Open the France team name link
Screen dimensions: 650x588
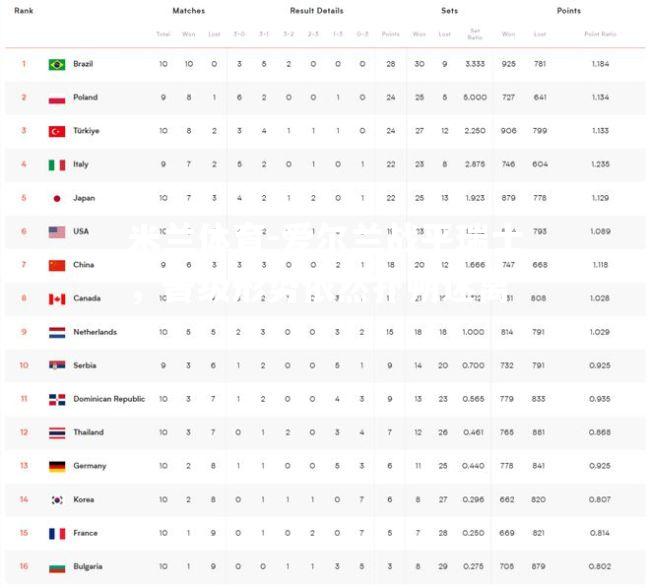click(x=85, y=533)
